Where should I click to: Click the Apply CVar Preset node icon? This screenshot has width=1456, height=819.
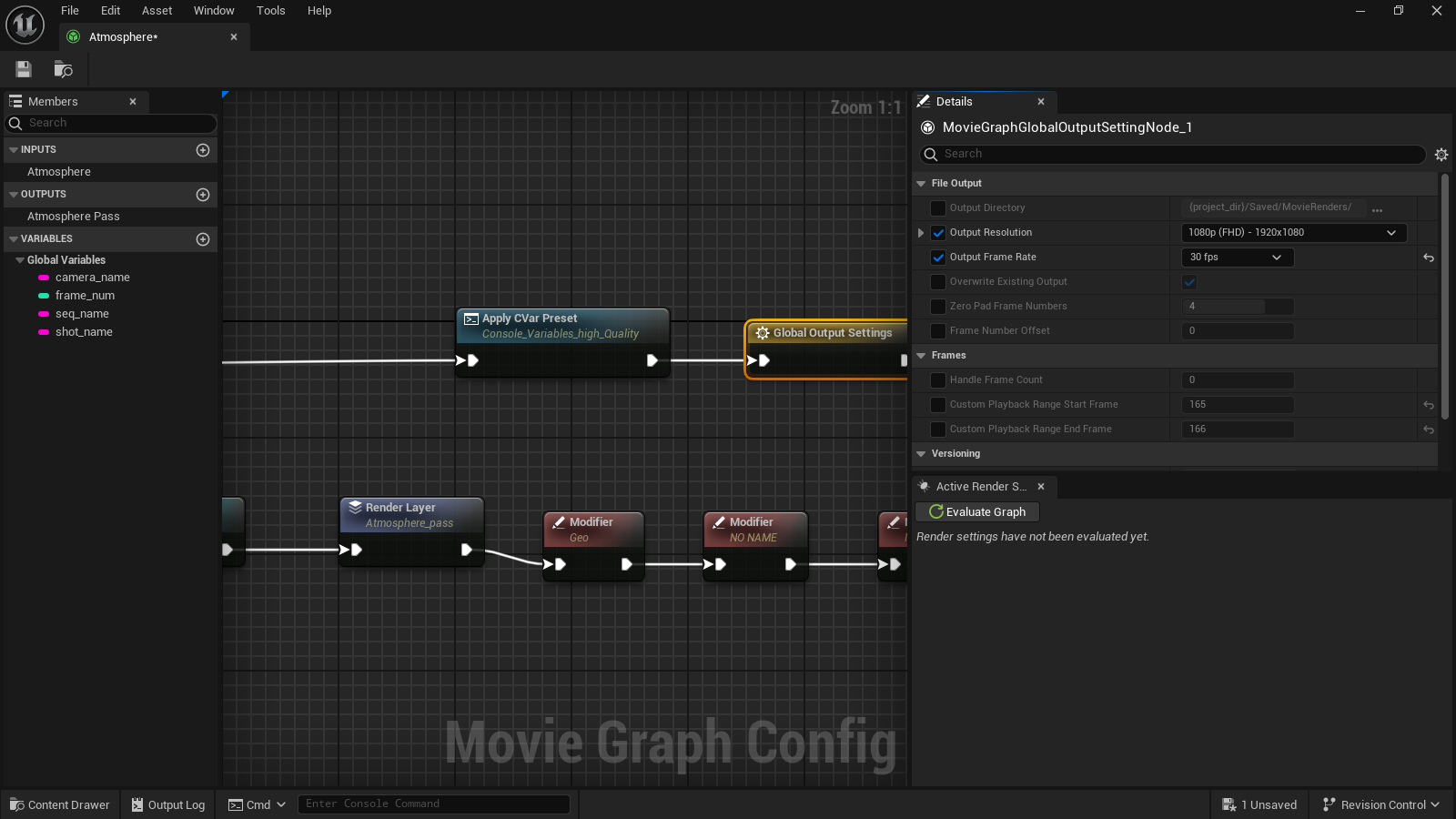[471, 318]
